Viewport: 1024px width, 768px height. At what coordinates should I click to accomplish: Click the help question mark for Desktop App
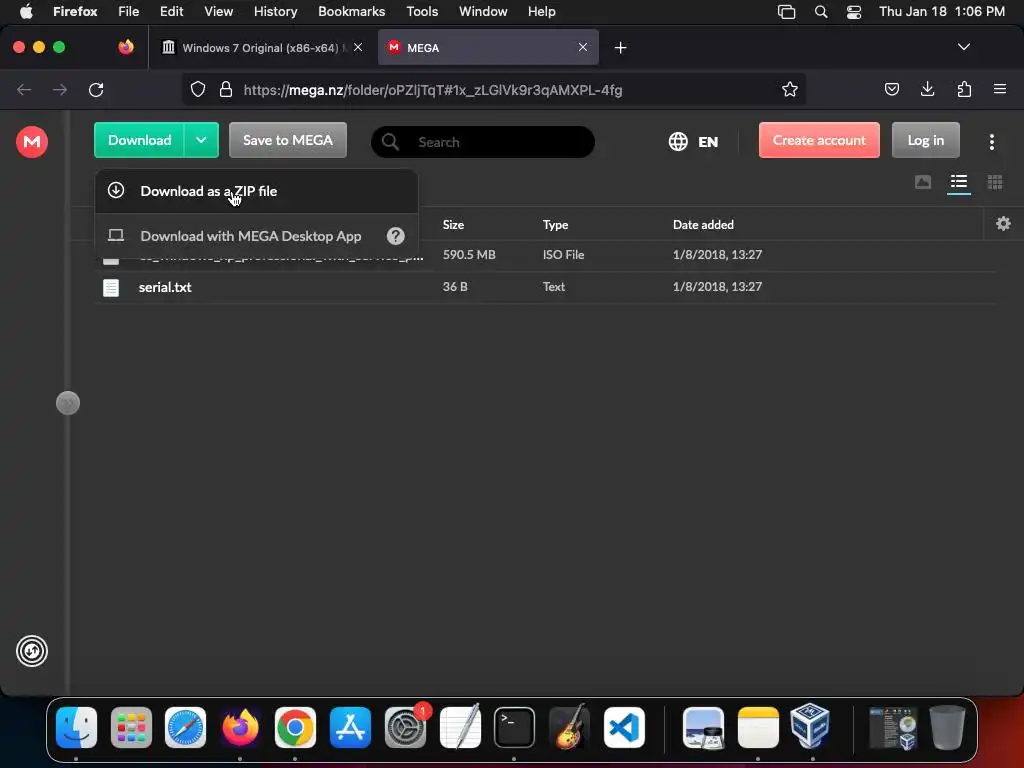(395, 236)
